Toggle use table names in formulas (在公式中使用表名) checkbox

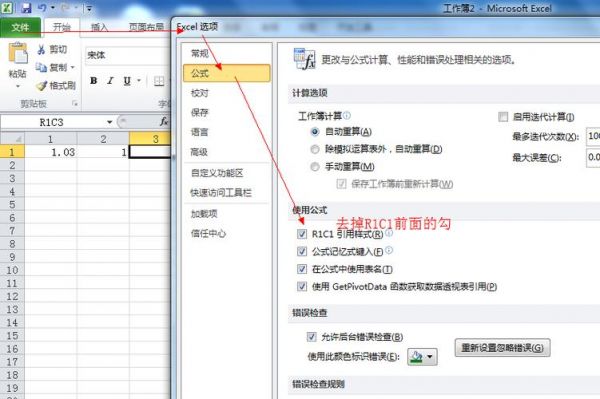302,269
